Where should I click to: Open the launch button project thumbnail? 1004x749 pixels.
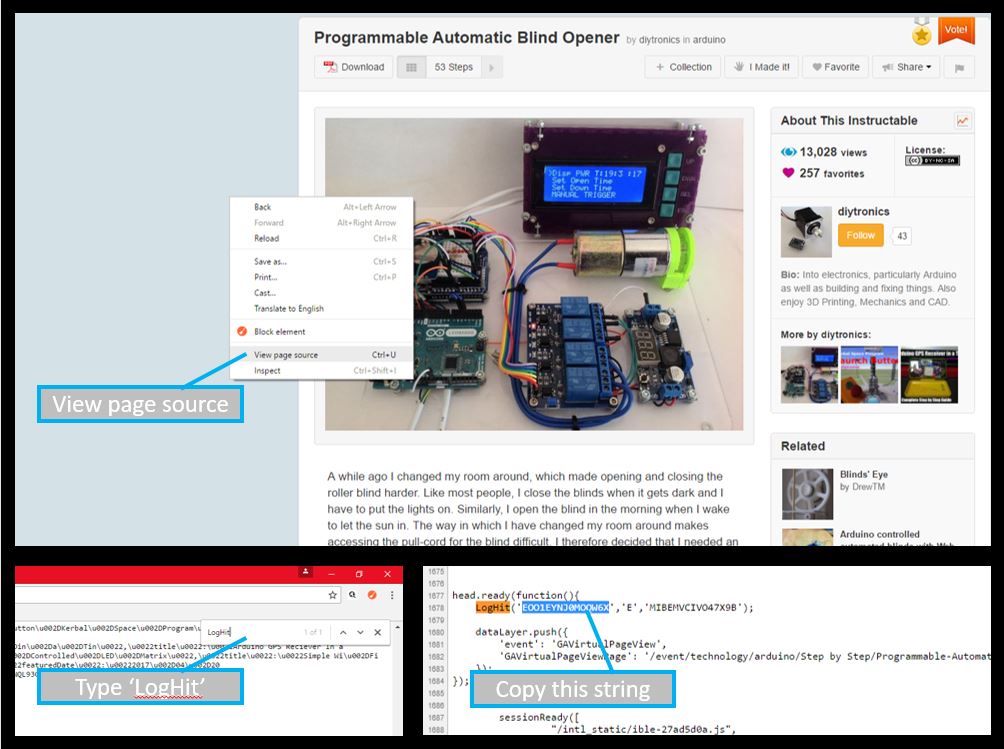tap(869, 374)
